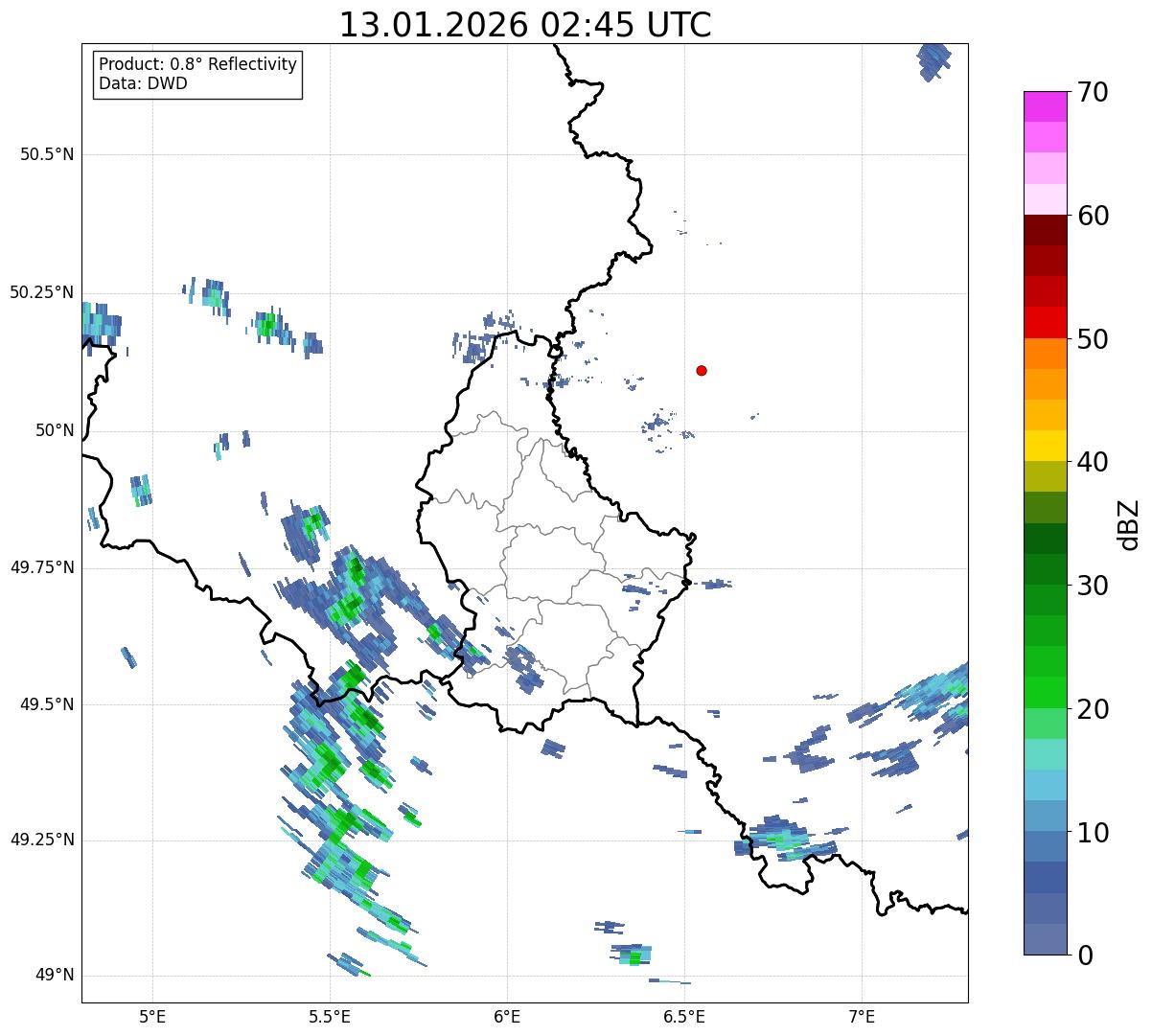Click the colorbar tick value 30
This screenshot has width=1152, height=1036.
pos(1093,586)
